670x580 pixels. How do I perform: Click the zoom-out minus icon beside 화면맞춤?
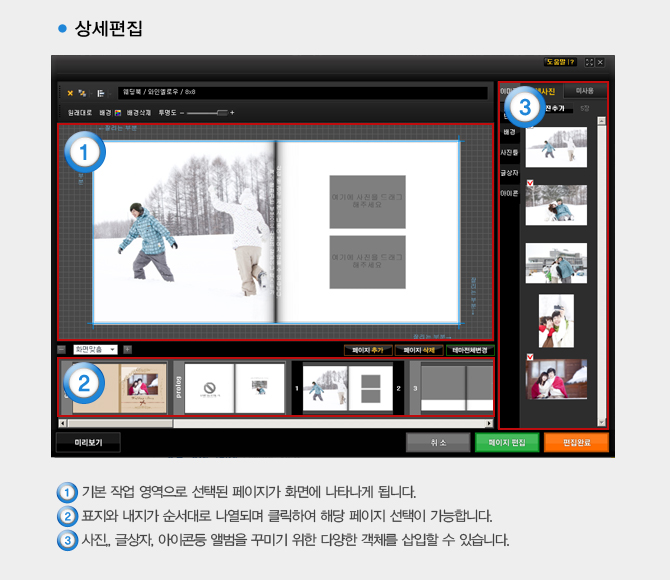[62, 349]
